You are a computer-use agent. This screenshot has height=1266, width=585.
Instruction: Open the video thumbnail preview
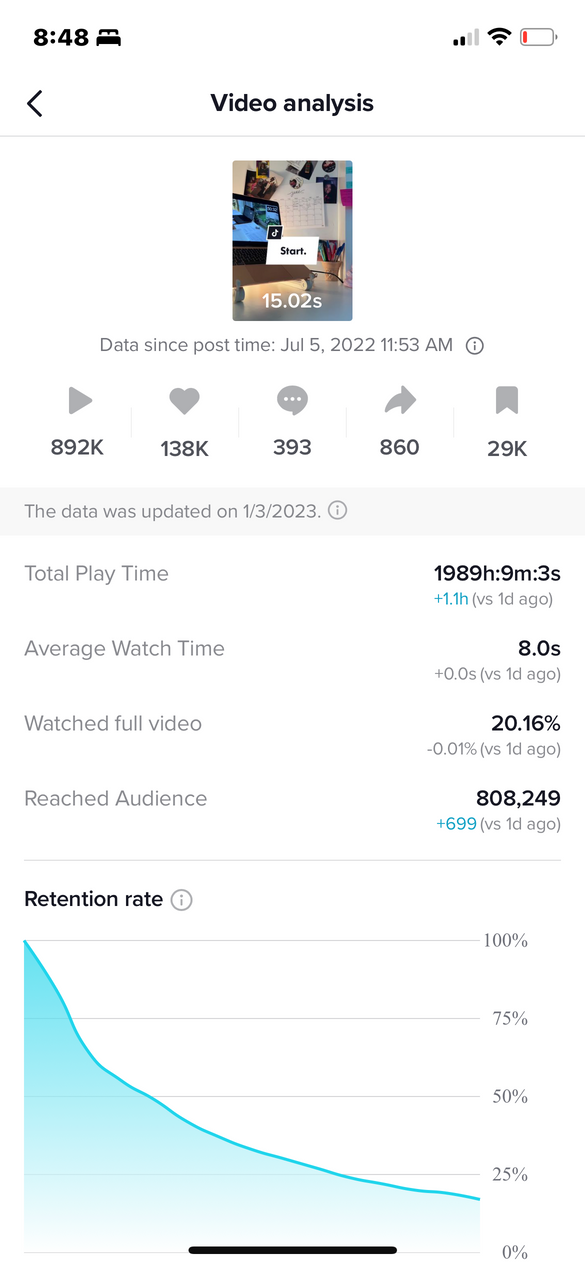[292, 241]
